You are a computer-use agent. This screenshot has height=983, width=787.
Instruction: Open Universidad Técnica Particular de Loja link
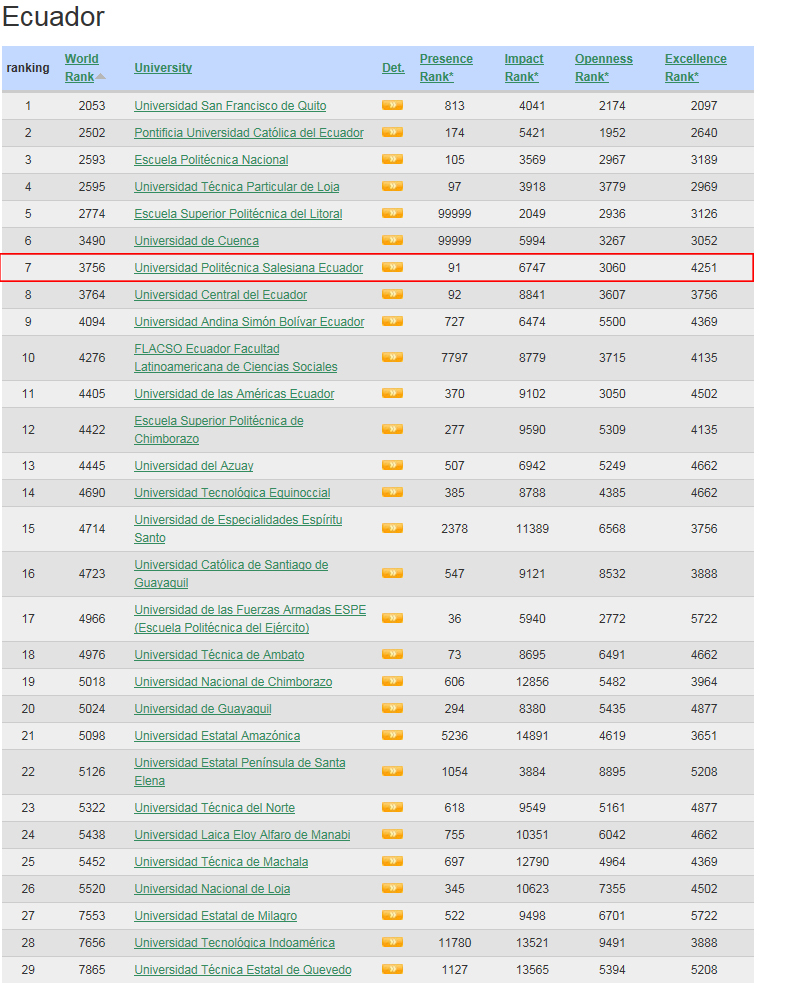pyautogui.click(x=237, y=187)
